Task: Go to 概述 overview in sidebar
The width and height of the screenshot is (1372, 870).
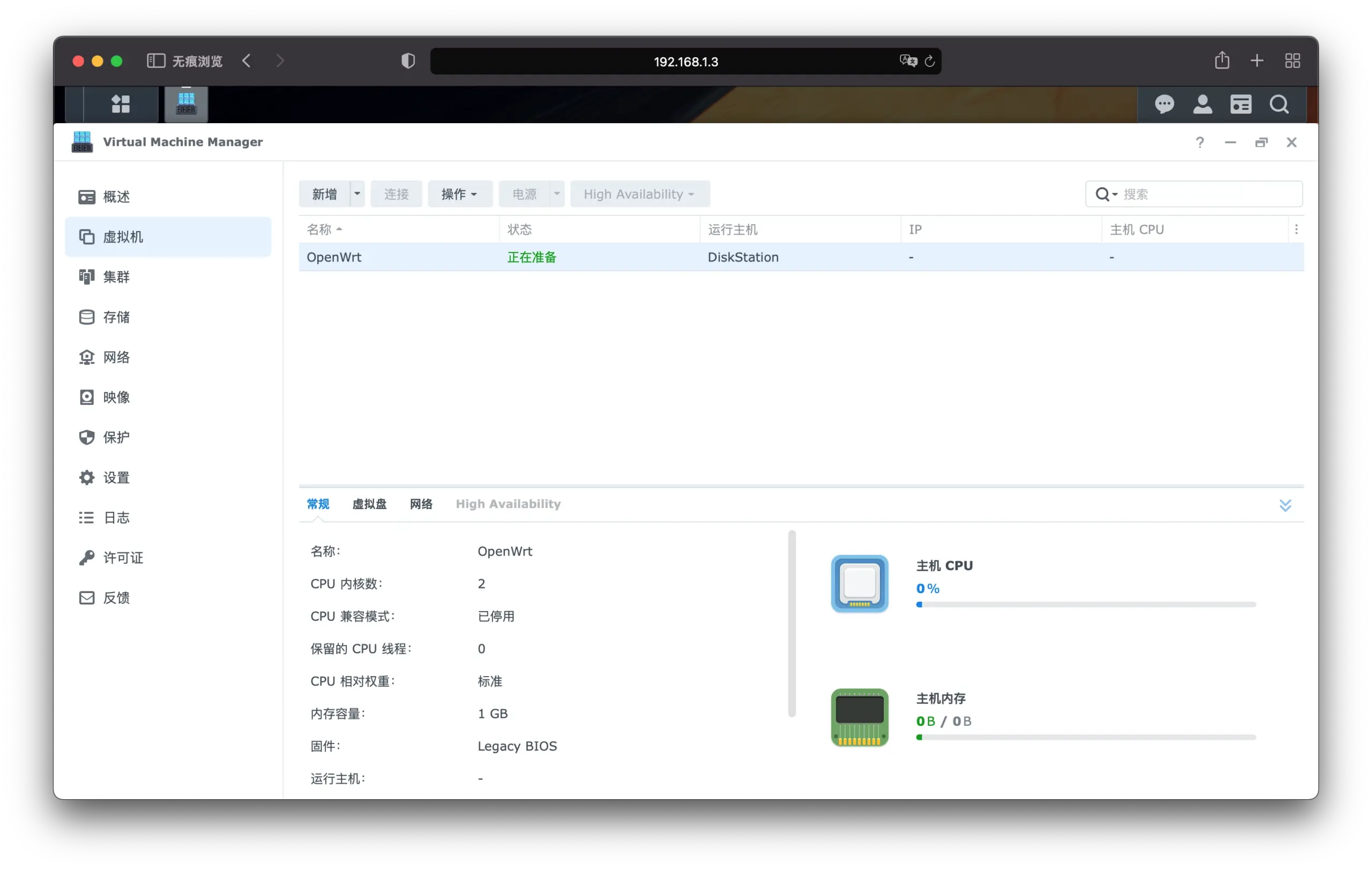Action: coord(168,197)
